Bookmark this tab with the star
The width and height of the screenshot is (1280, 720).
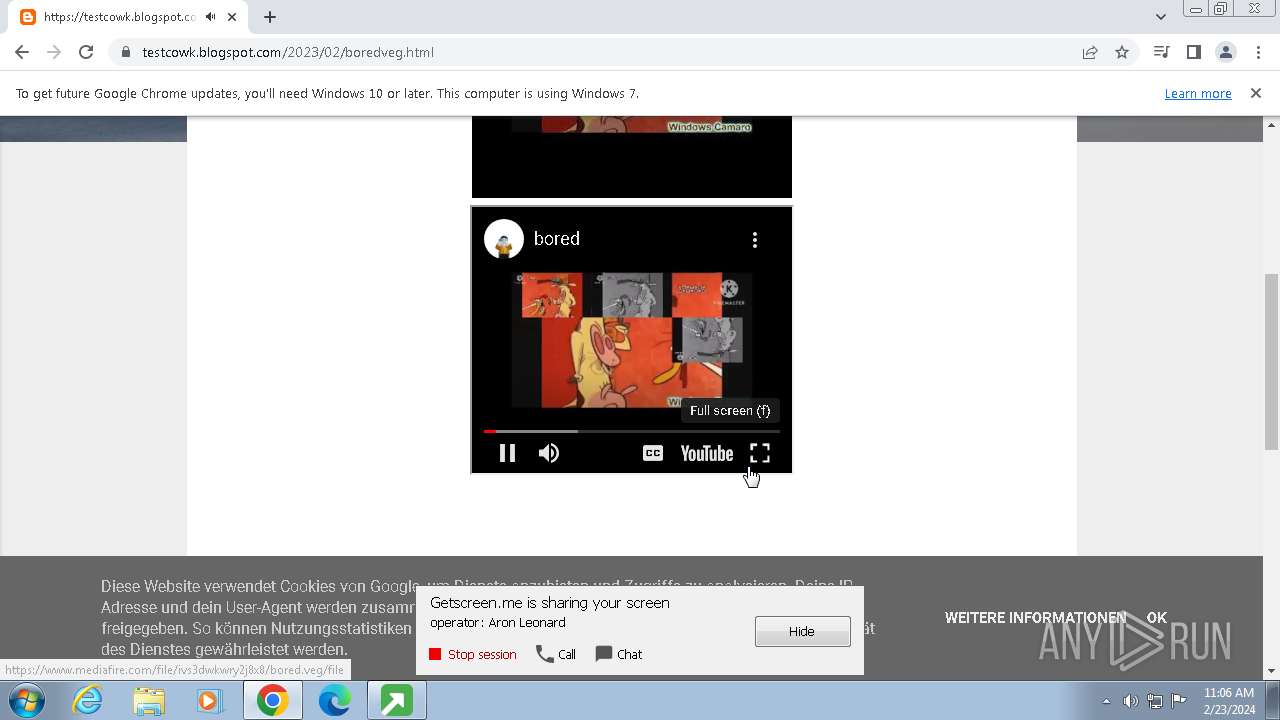pyautogui.click(x=1122, y=52)
